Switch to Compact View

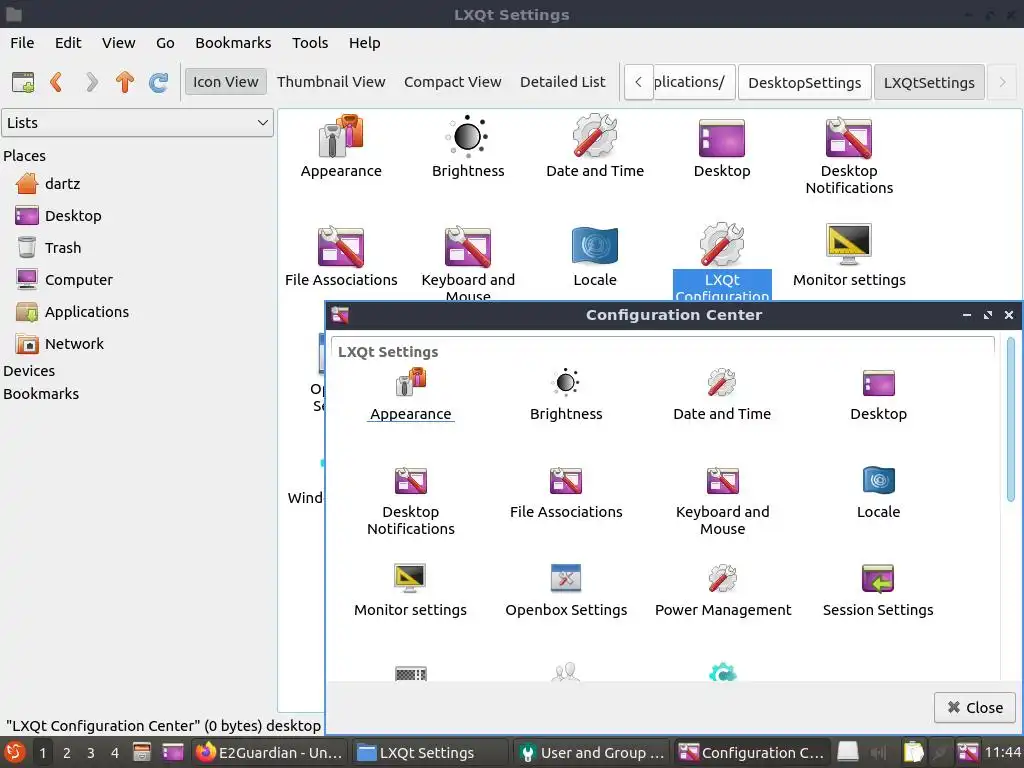(x=453, y=82)
